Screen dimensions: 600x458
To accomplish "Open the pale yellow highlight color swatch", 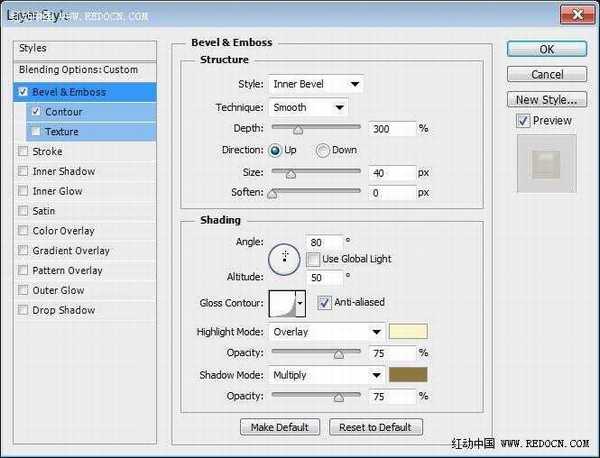I will 408,331.
